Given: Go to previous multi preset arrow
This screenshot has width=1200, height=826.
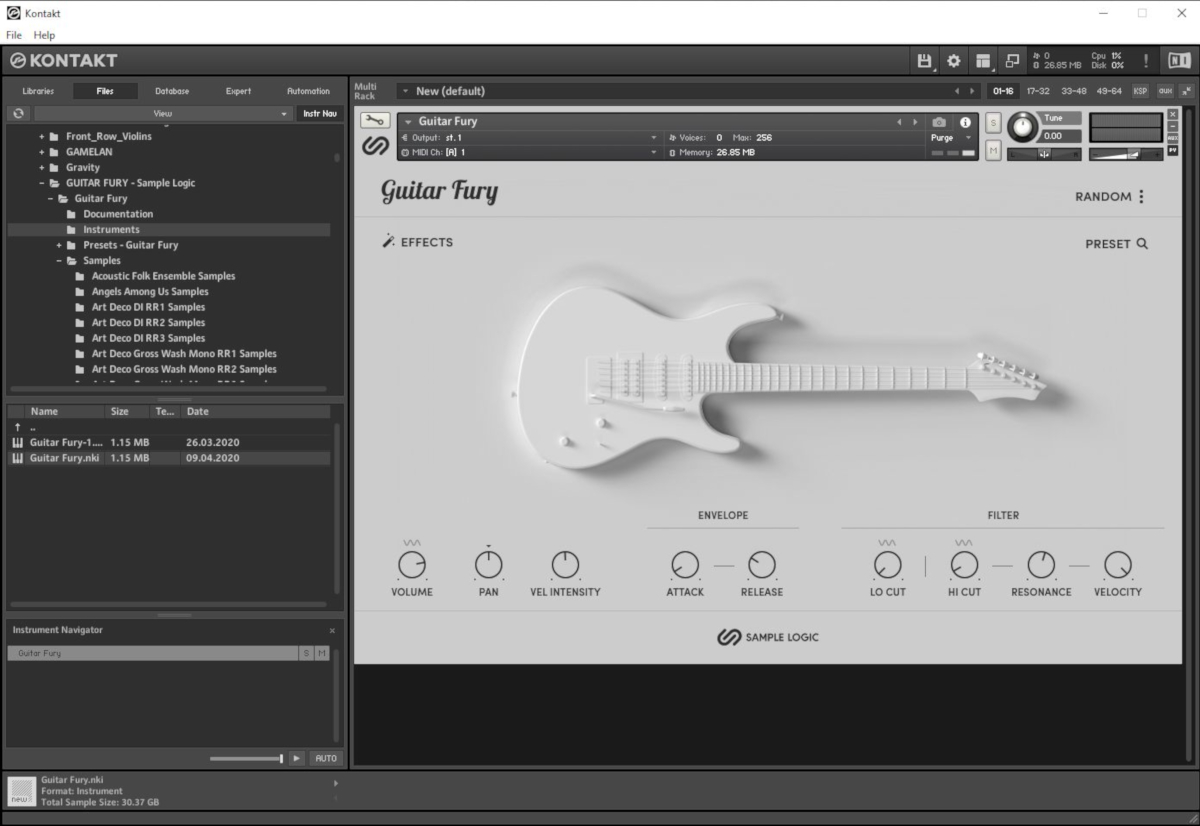Looking at the screenshot, I should pos(957,91).
